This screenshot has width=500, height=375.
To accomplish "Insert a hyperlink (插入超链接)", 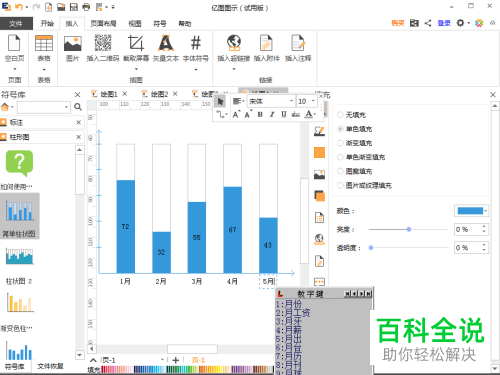I will coord(234,49).
